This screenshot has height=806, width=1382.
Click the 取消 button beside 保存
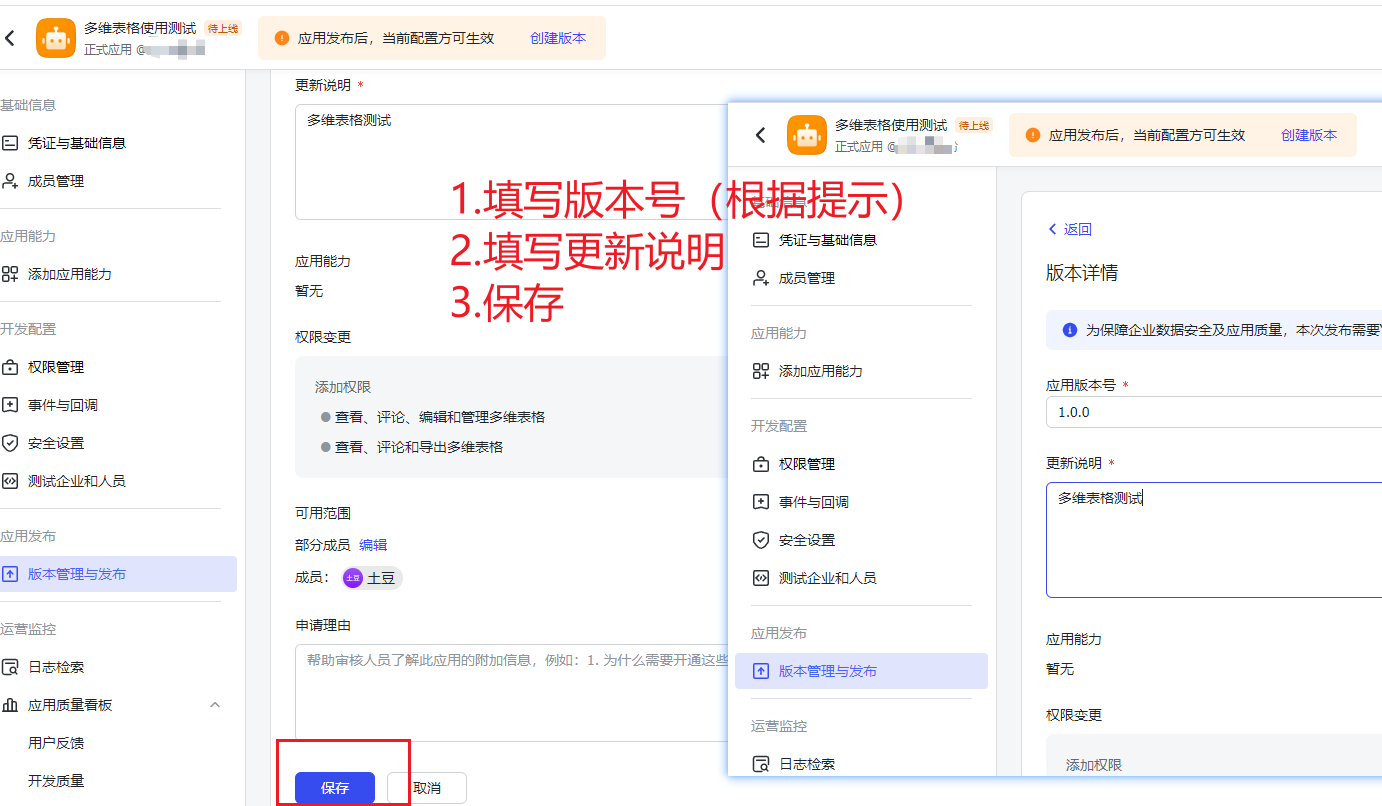click(427, 788)
